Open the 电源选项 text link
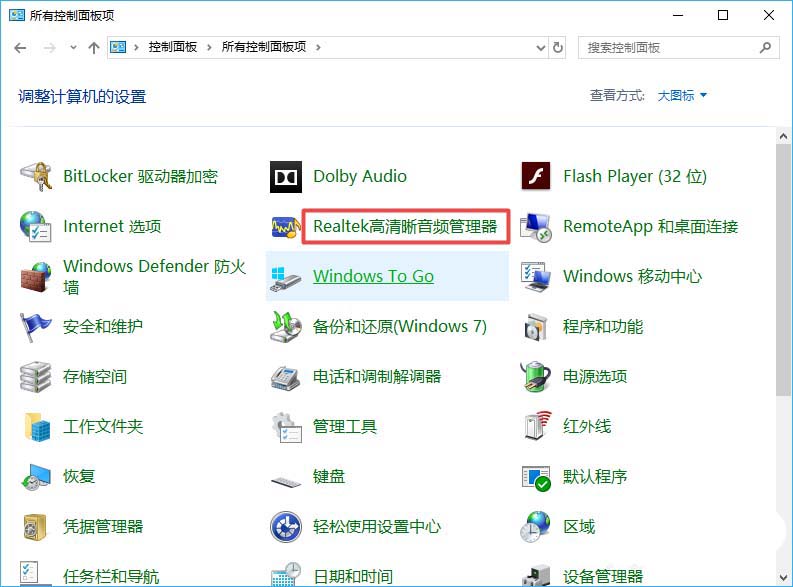Viewport: 793px width, 587px height. coord(595,377)
